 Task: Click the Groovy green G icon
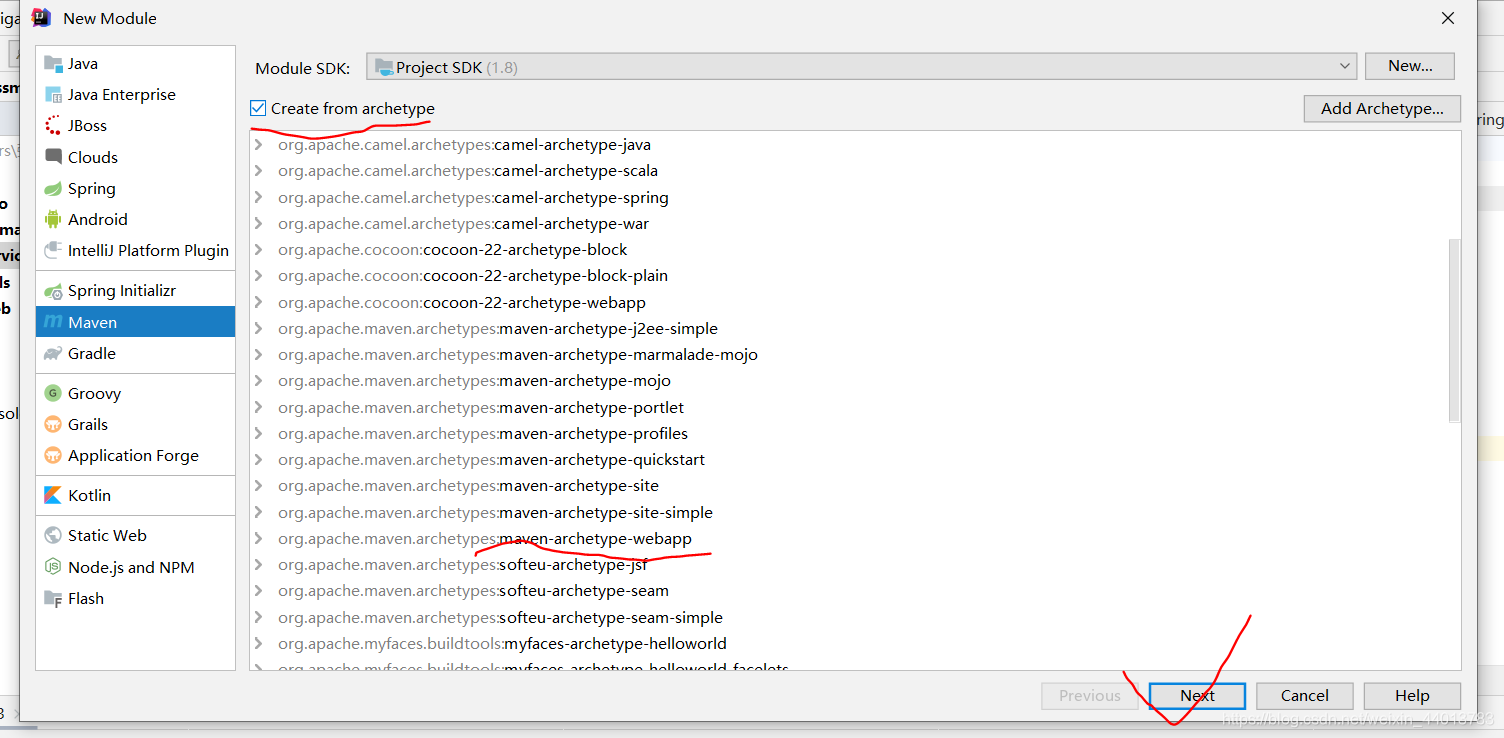point(53,393)
